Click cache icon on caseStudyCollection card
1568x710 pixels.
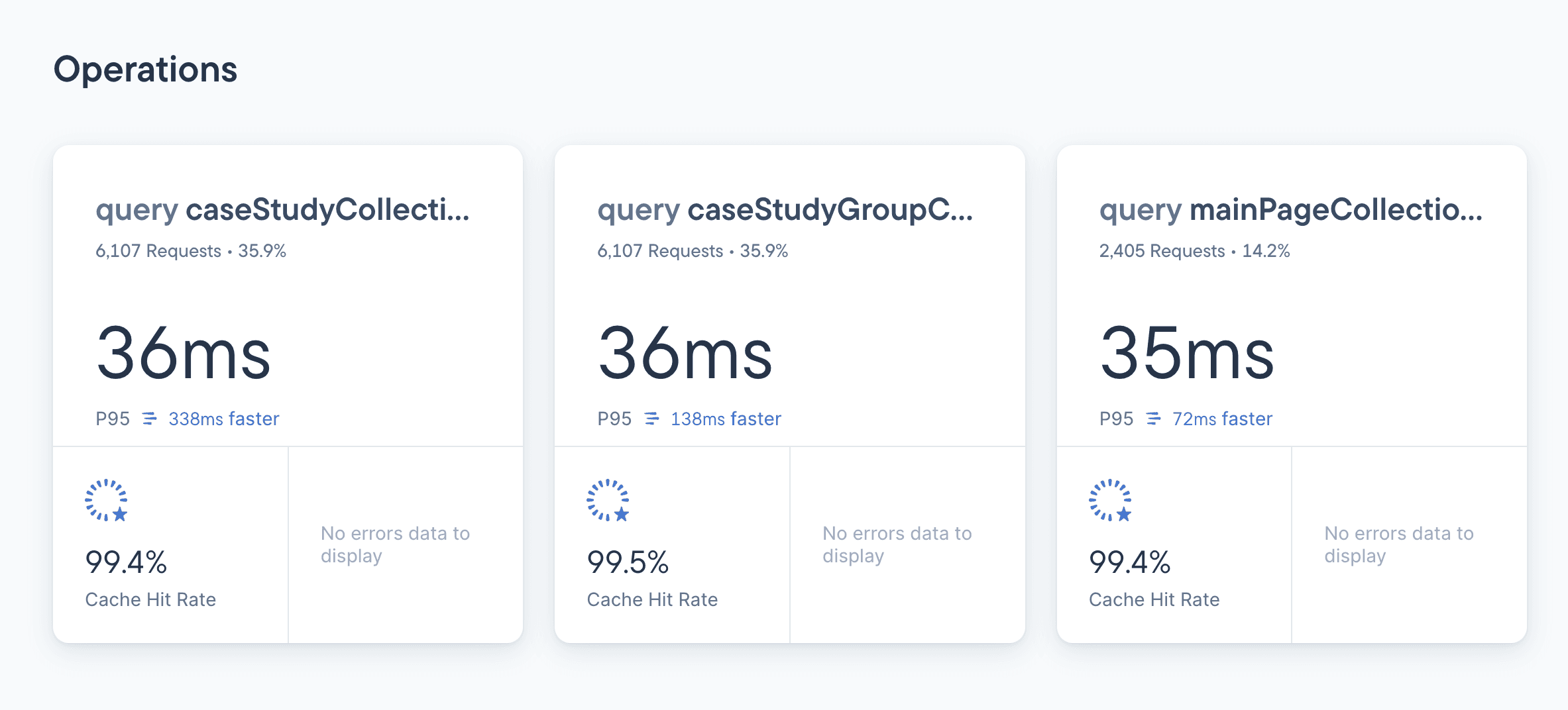pos(106,500)
